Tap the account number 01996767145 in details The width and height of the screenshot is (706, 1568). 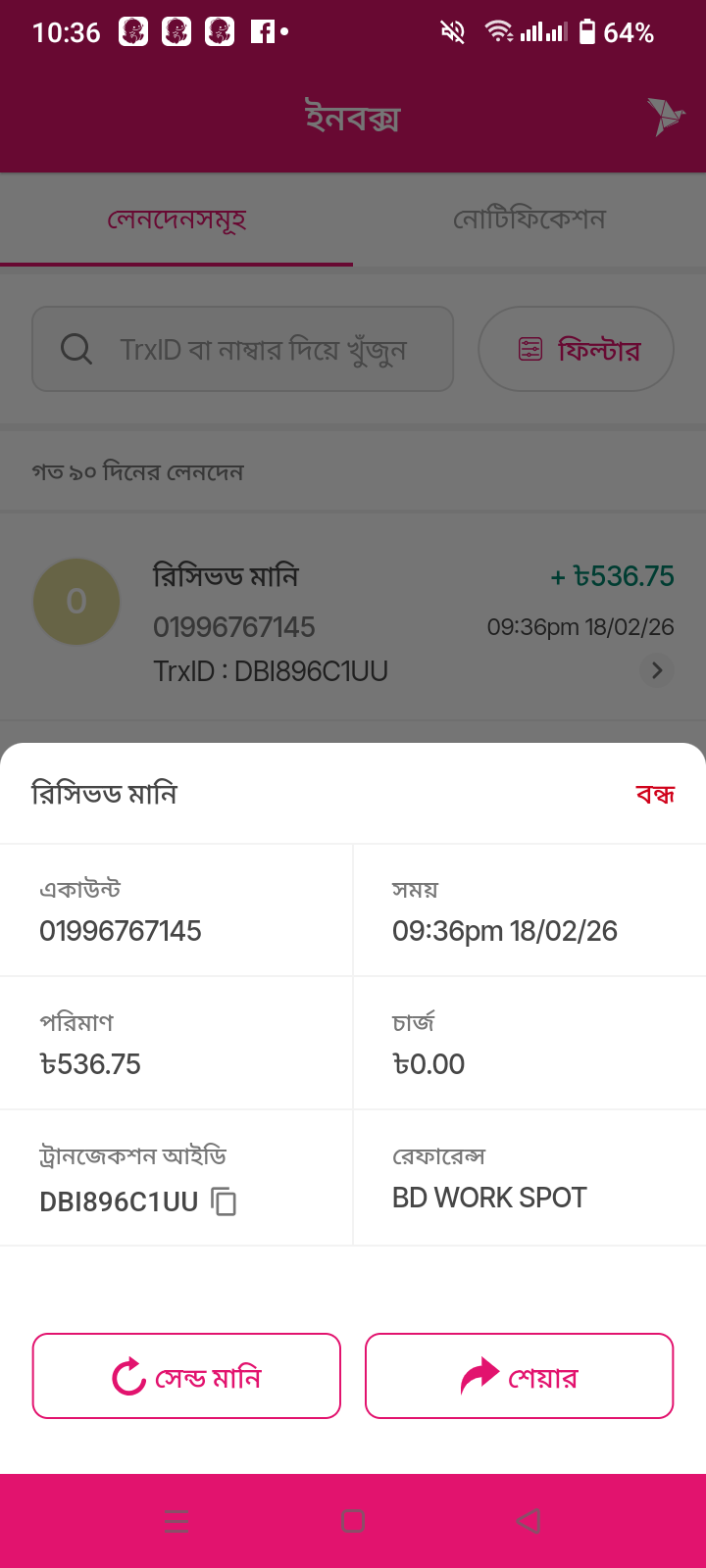[x=121, y=931]
